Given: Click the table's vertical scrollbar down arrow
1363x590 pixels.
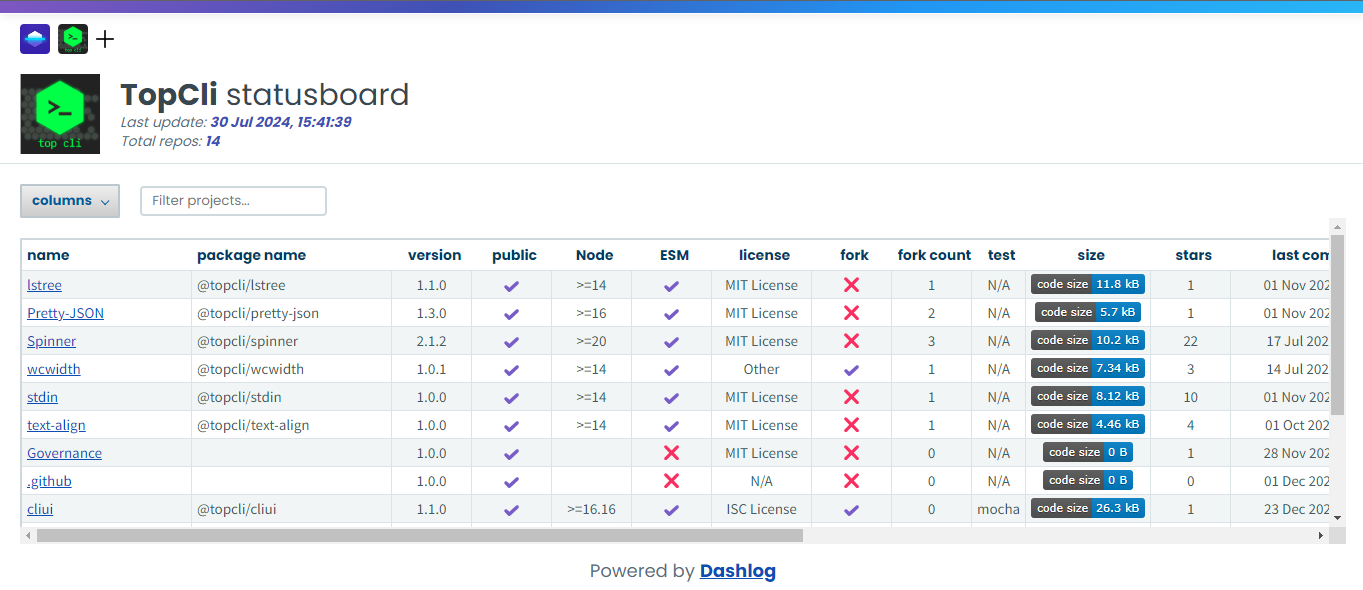Looking at the screenshot, I should 1338,517.
